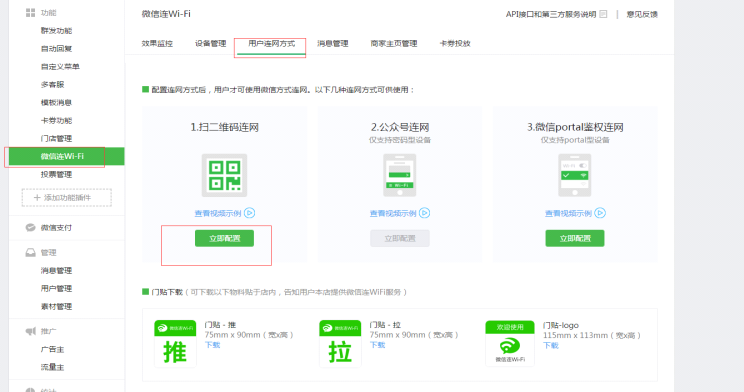Download the 门贴-logo sticker
This screenshot has width=744, height=392.
click(x=551, y=345)
